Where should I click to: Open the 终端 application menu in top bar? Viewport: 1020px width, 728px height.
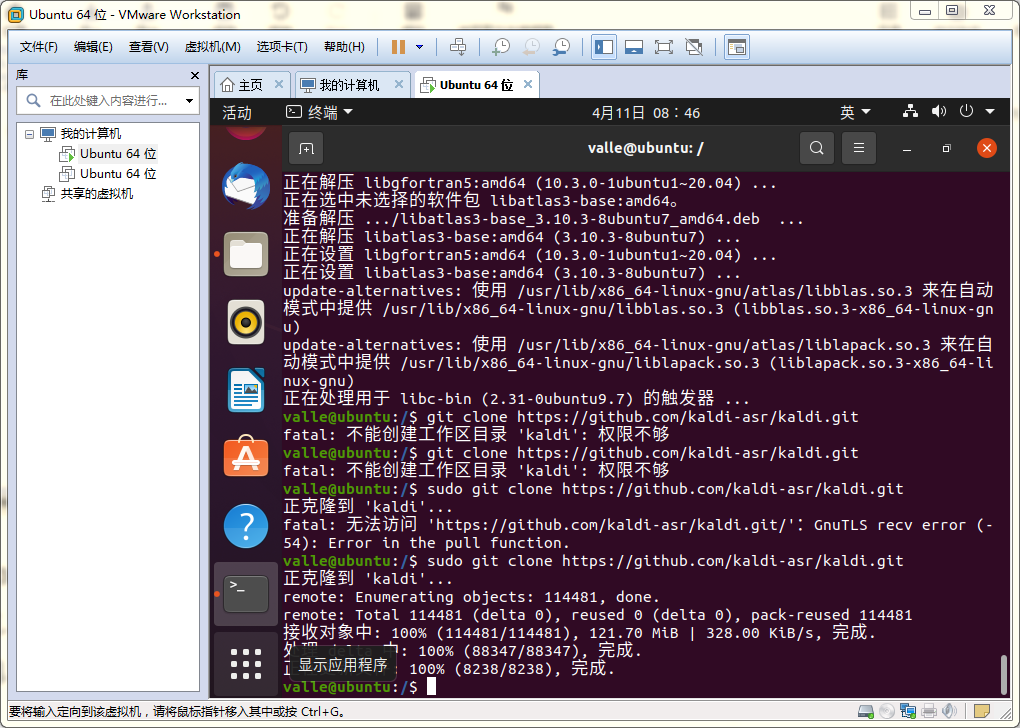[319, 113]
